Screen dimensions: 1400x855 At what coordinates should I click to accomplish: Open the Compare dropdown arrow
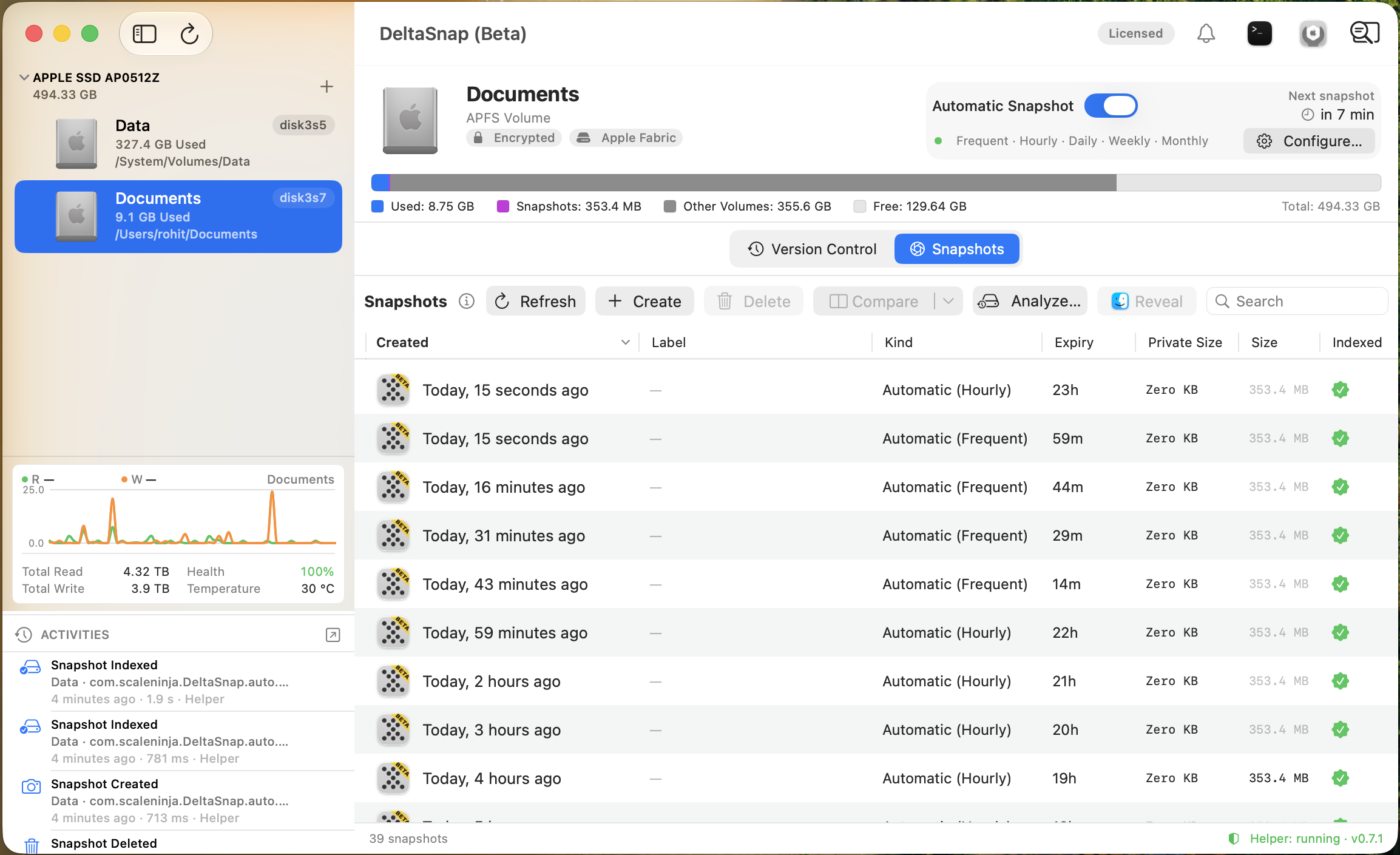pos(949,301)
